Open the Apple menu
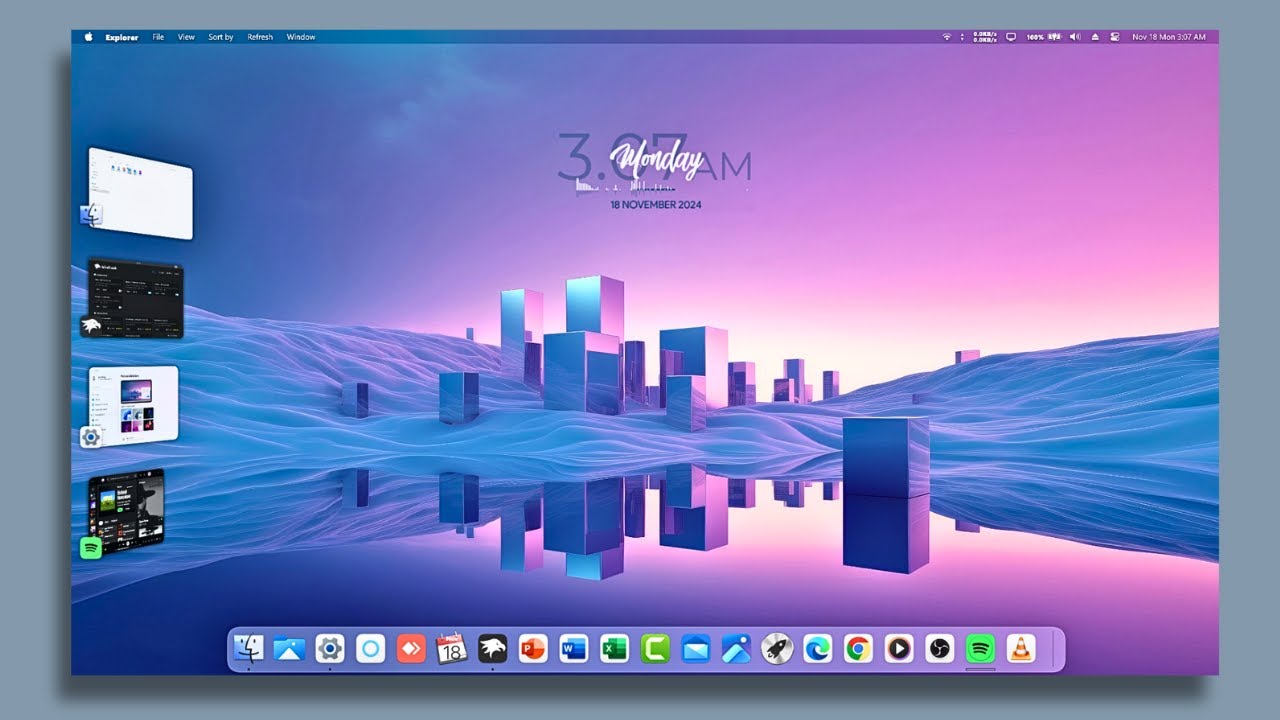The height and width of the screenshot is (720, 1280). click(x=88, y=36)
